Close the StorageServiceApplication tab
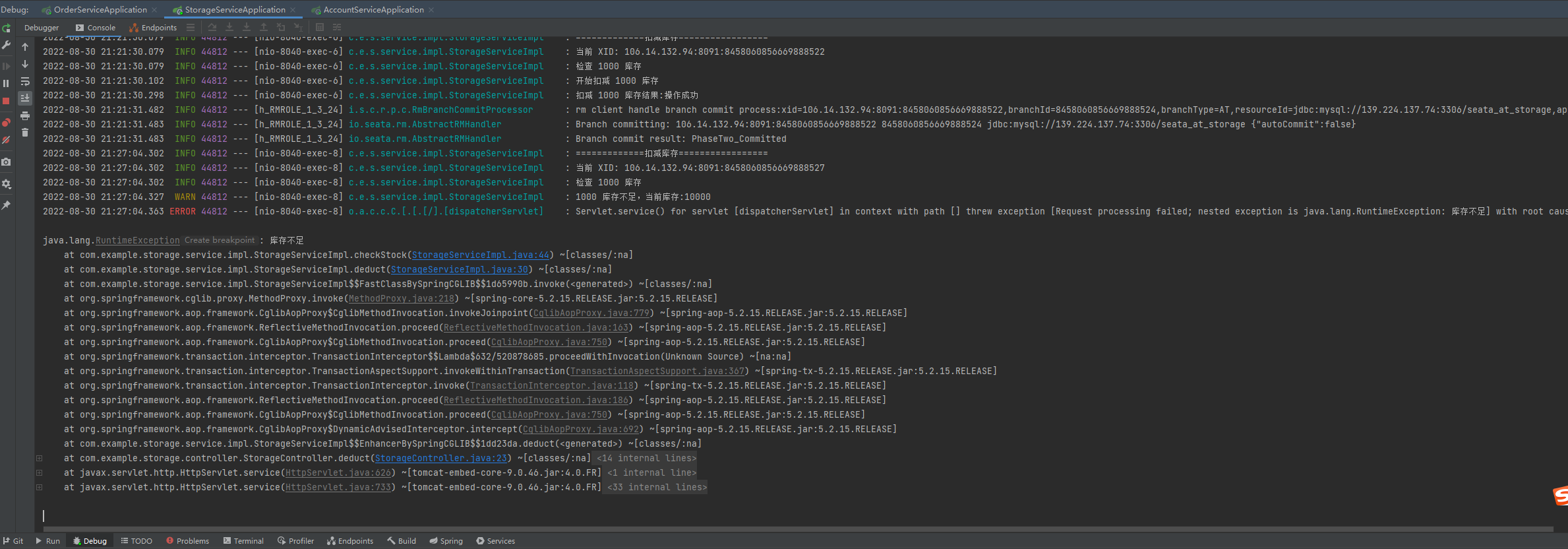 [293, 10]
